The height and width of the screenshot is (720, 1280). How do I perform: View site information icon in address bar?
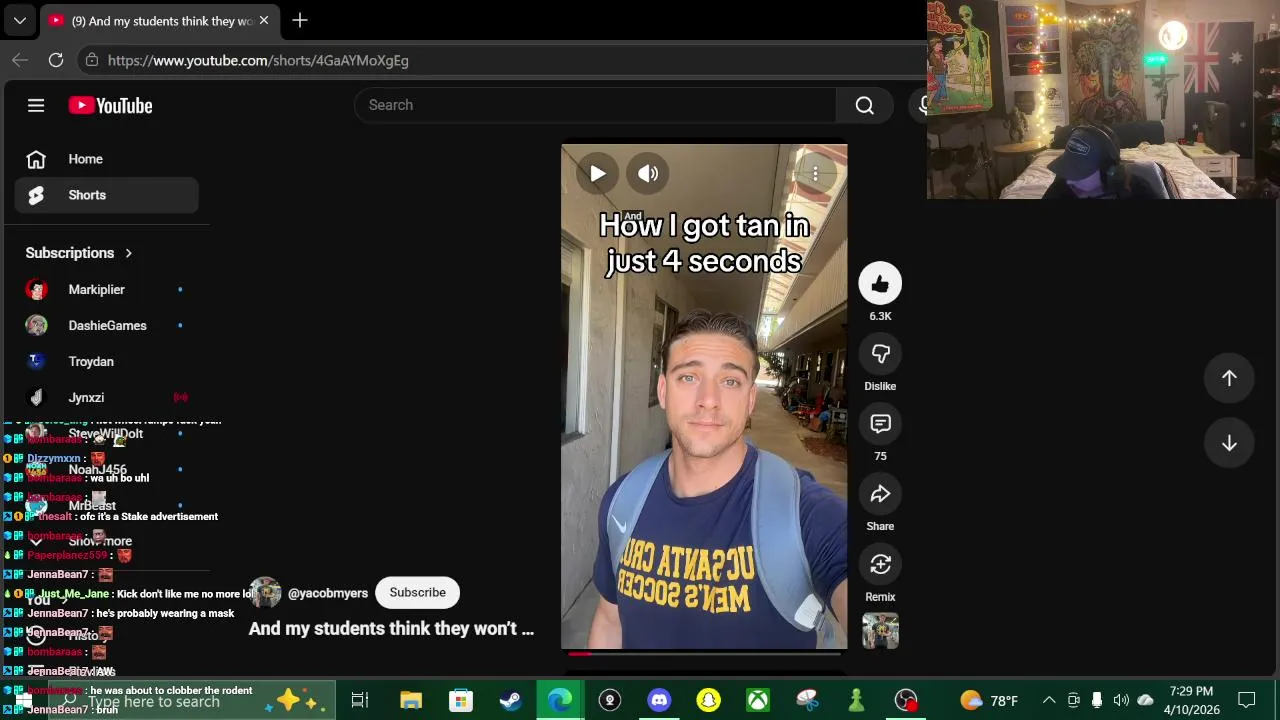point(92,60)
